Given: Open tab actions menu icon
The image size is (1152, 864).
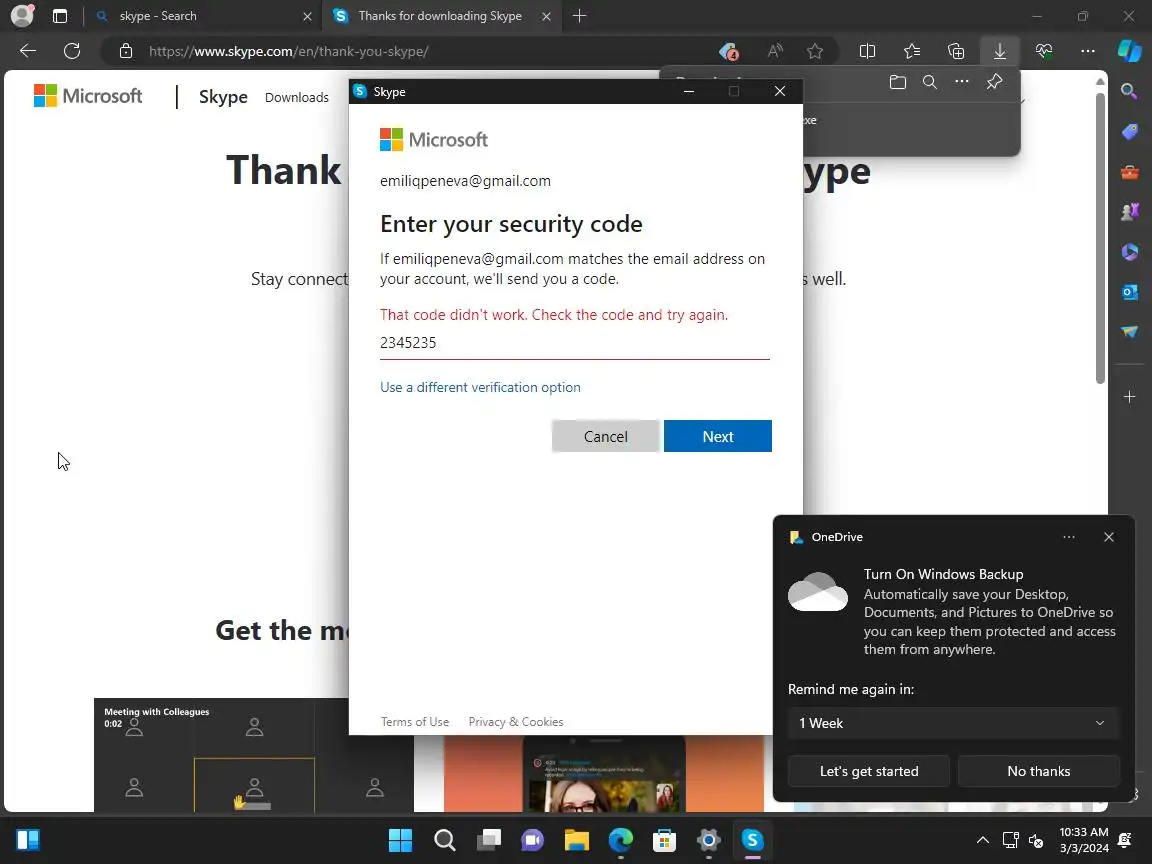Looking at the screenshot, I should [60, 16].
